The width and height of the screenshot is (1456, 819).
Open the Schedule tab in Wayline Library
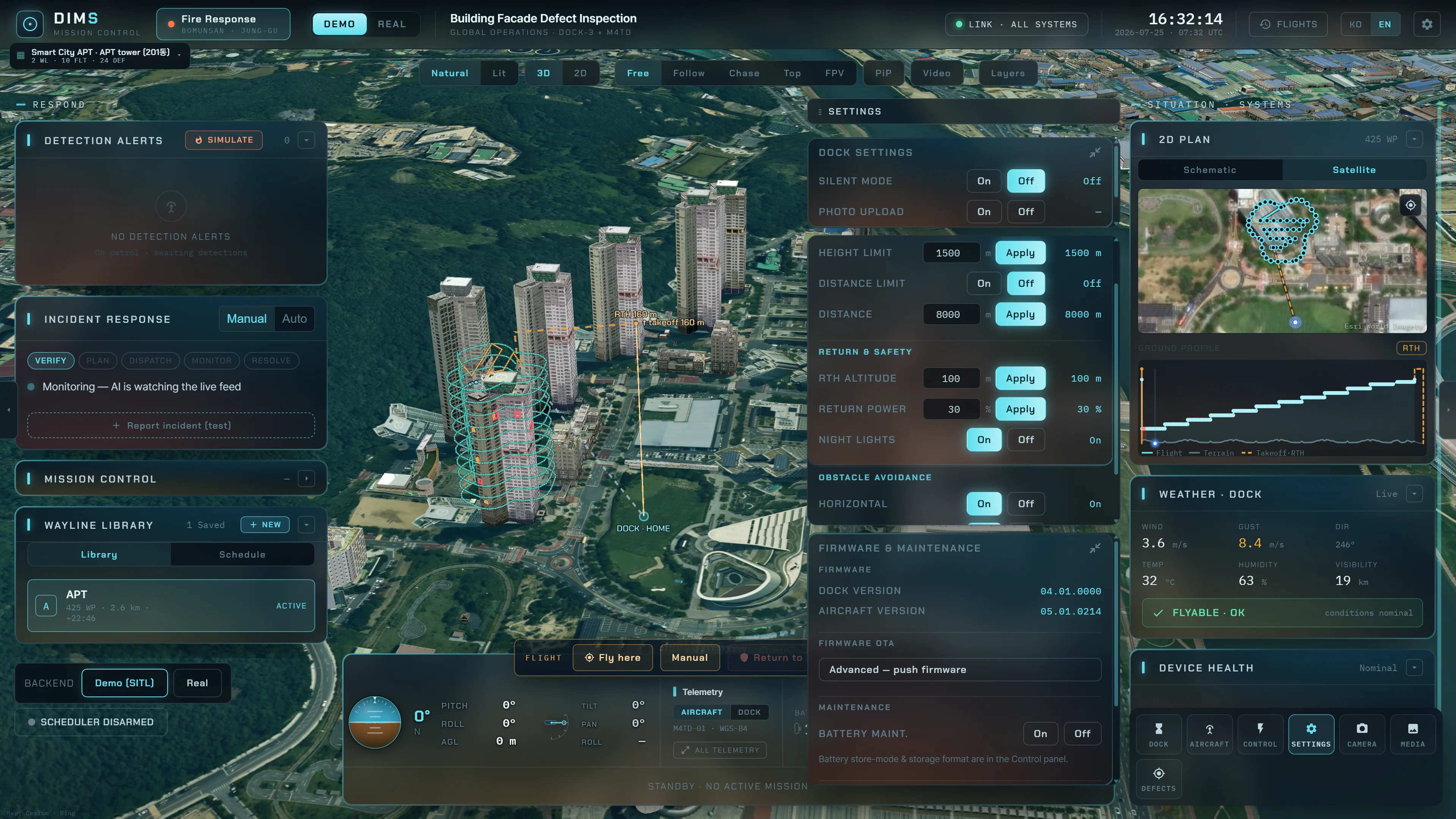[x=242, y=555]
